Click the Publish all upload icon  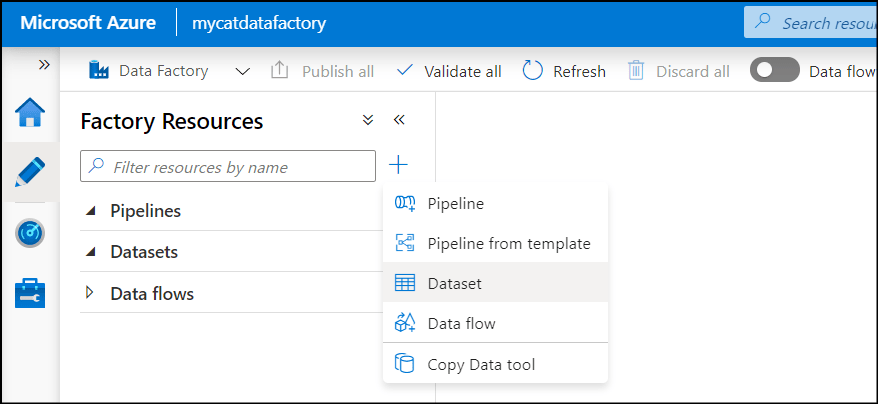[x=279, y=71]
